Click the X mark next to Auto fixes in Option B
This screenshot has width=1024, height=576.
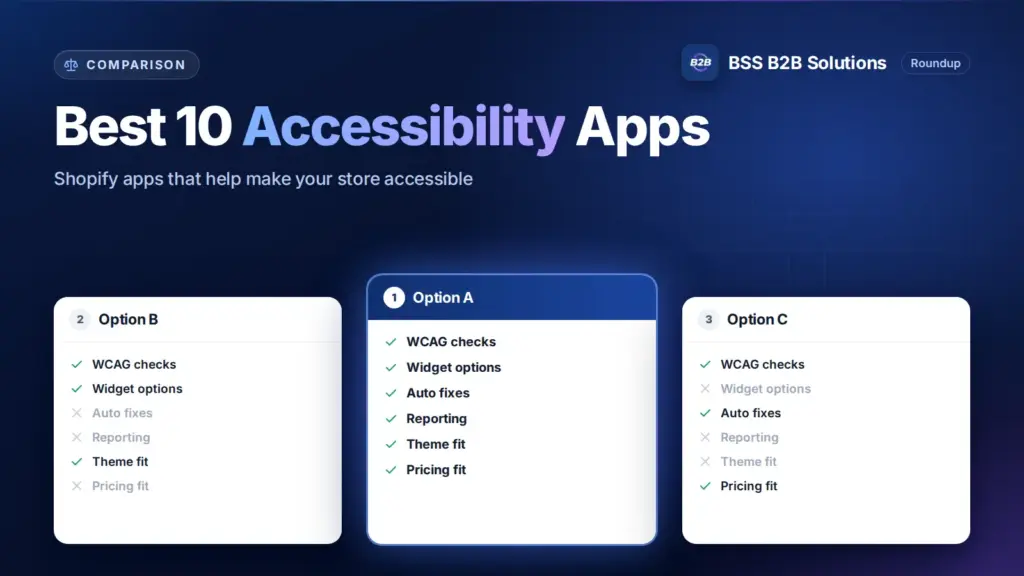[77, 413]
